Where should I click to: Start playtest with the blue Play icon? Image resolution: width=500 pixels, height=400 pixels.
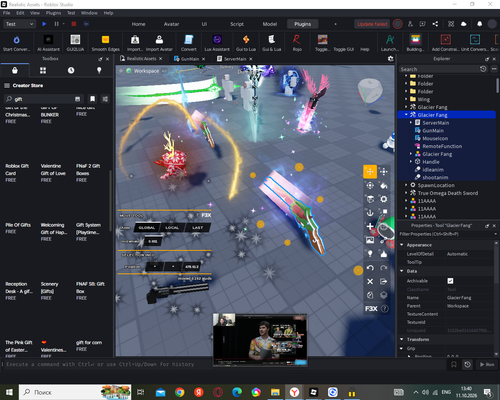pyautogui.click(x=44, y=24)
